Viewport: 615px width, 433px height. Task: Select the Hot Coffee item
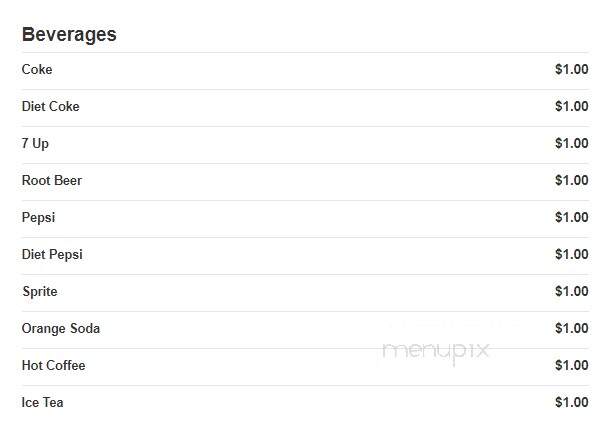point(53,366)
